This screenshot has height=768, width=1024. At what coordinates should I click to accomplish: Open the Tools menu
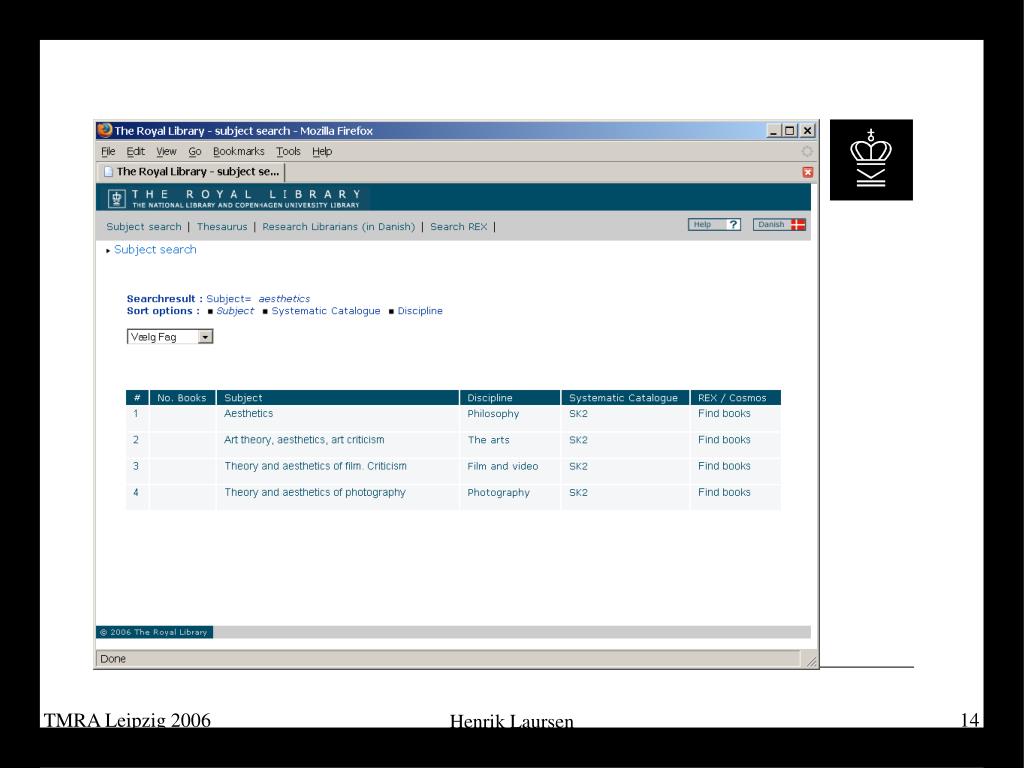click(x=289, y=152)
